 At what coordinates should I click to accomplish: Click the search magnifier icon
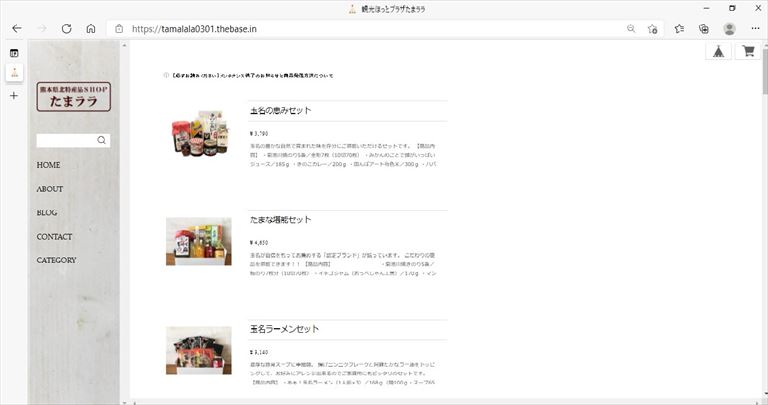(101, 140)
